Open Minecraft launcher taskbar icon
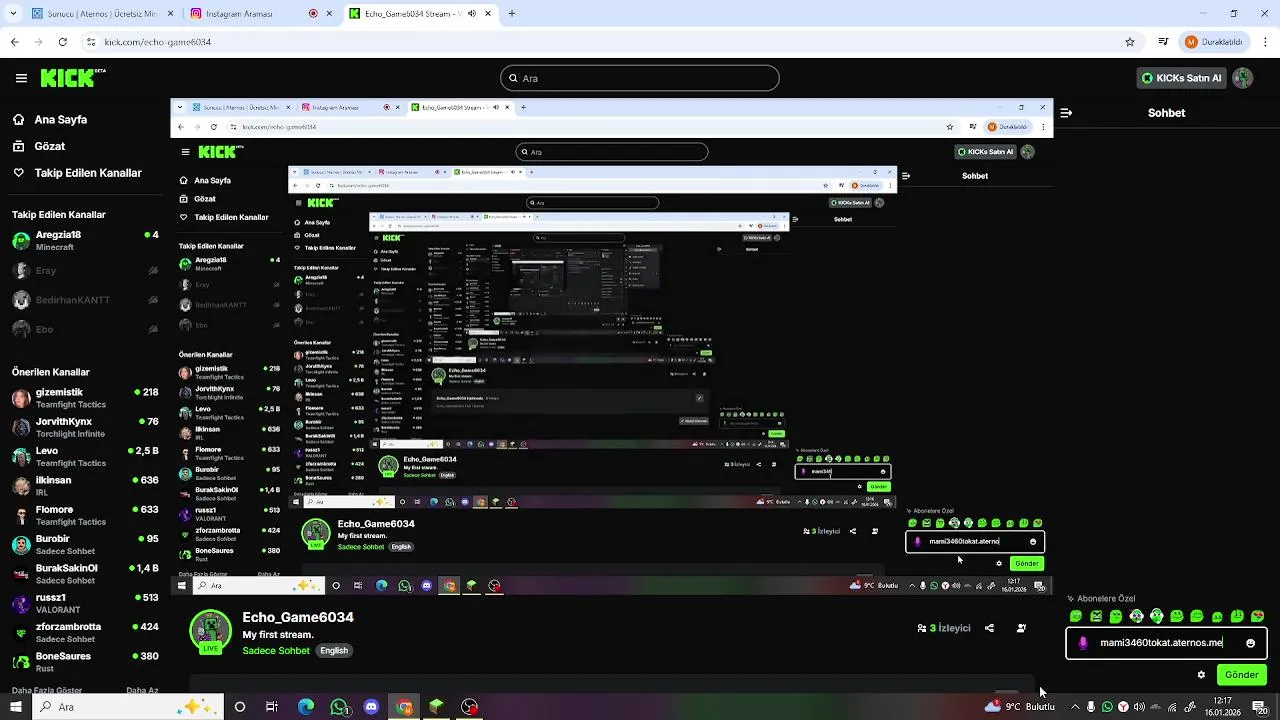 click(437, 707)
